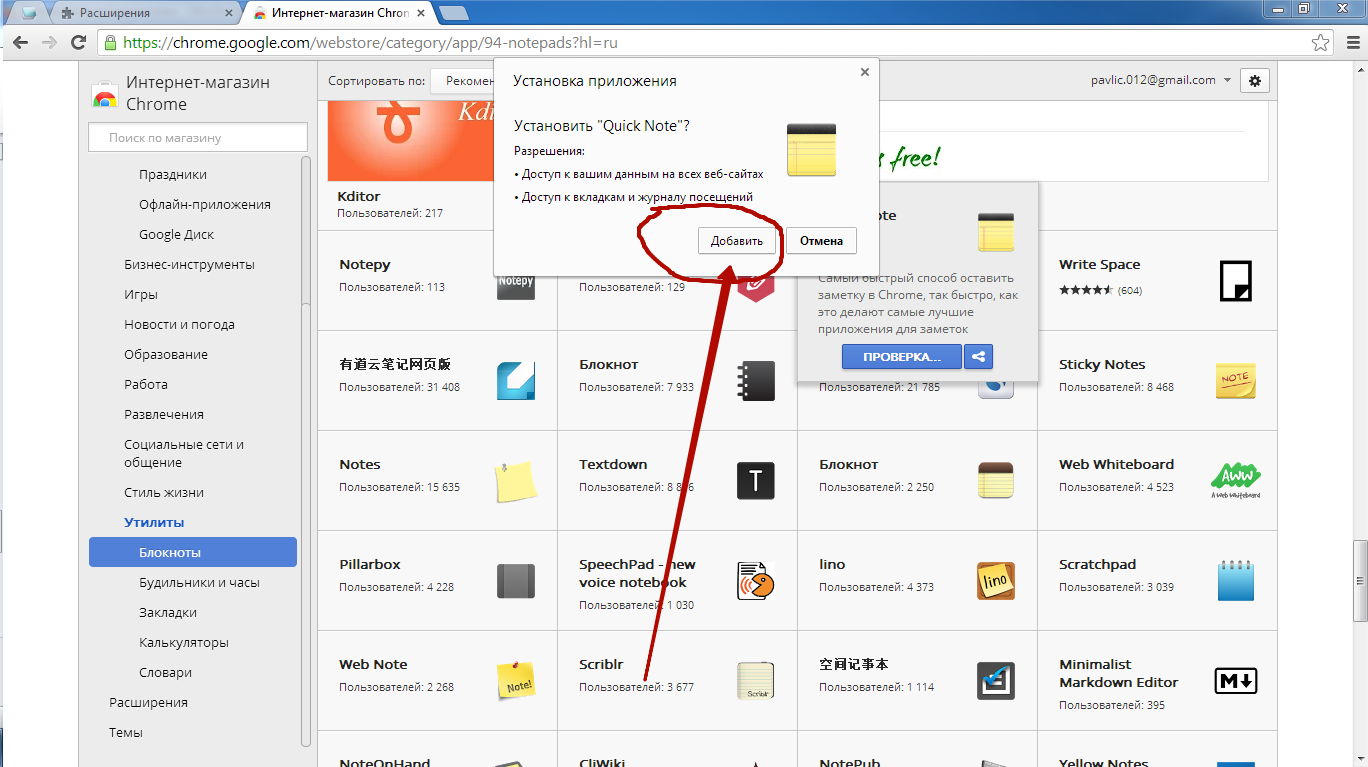Open the Web Note app icon
This screenshot has width=1368, height=767.
click(x=516, y=681)
